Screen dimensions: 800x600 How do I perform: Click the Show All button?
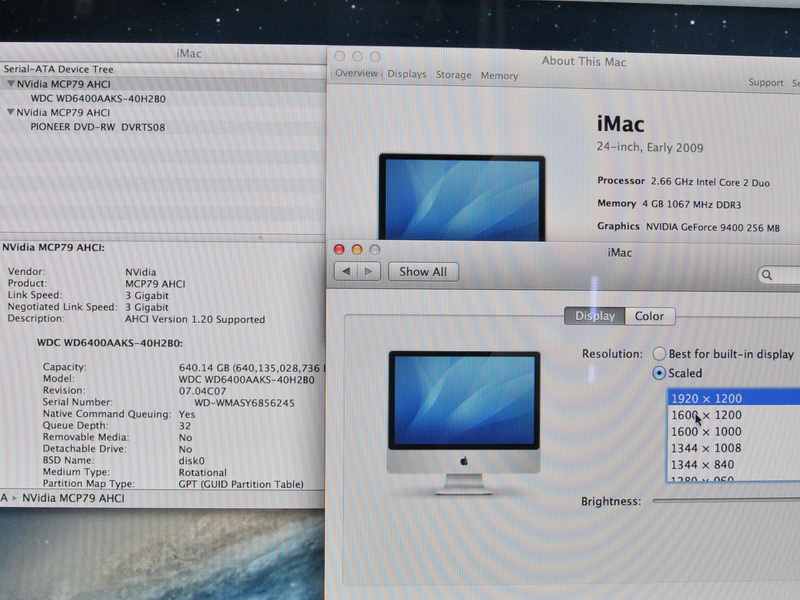[x=423, y=272]
